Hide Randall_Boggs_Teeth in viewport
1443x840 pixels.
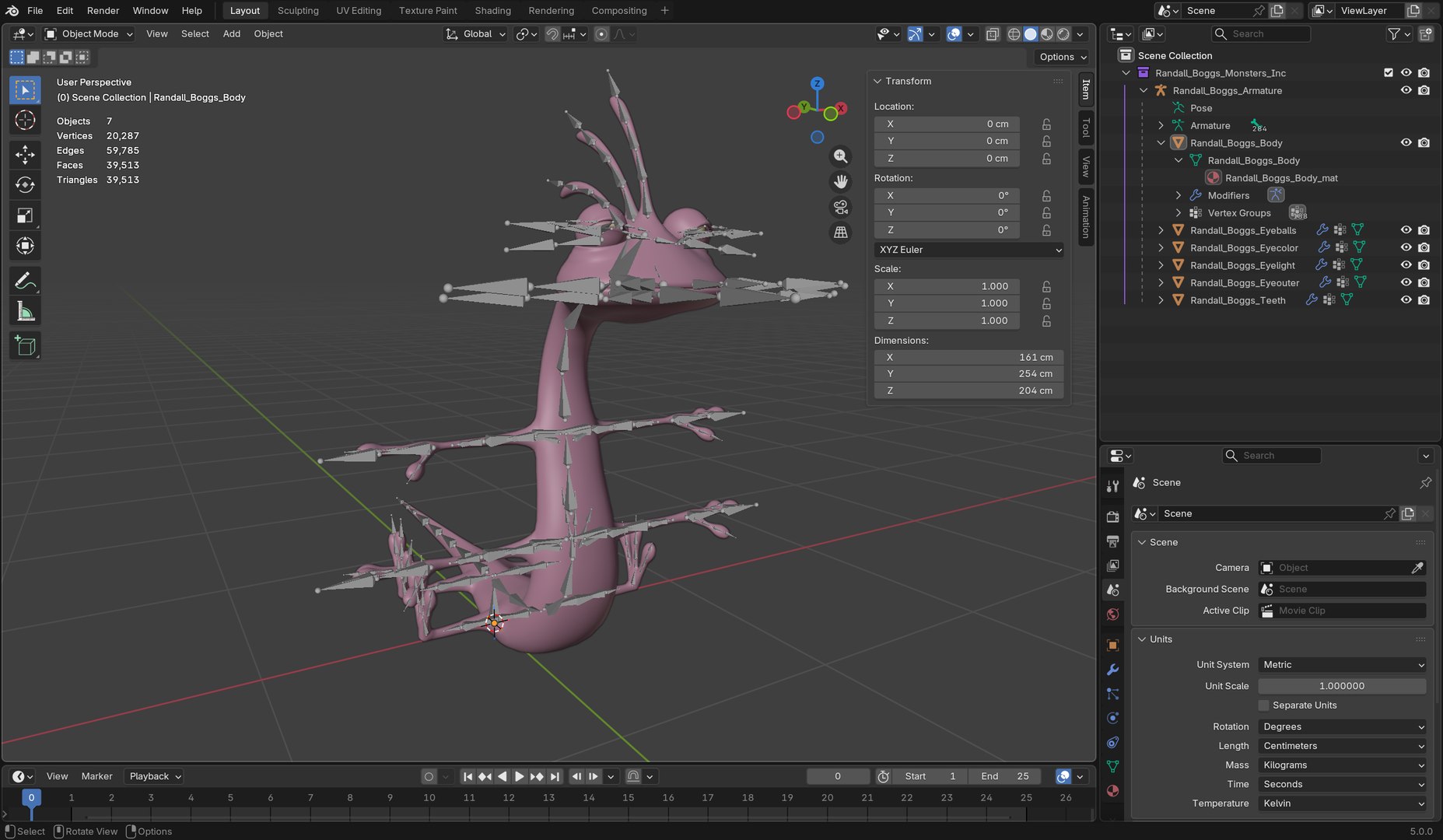click(1406, 300)
